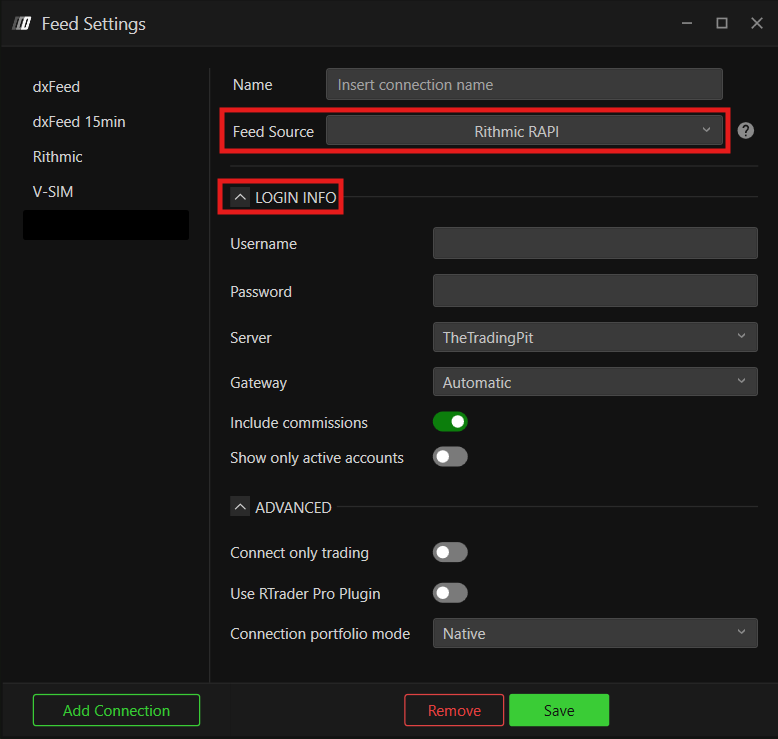This screenshot has width=778, height=739.
Task: Open the Feed Source dropdown showing Rithmic RAPI
Action: tap(524, 131)
